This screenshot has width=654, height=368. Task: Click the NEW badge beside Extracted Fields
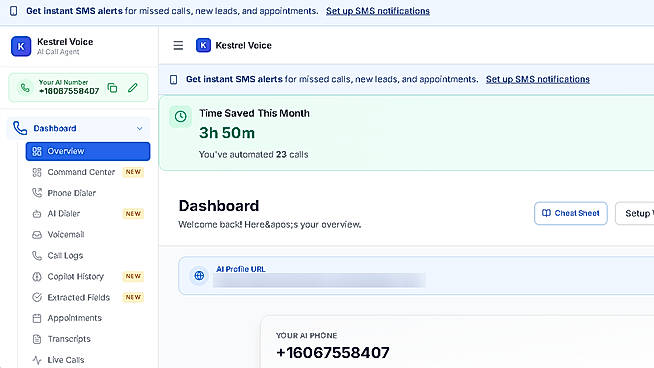click(133, 297)
